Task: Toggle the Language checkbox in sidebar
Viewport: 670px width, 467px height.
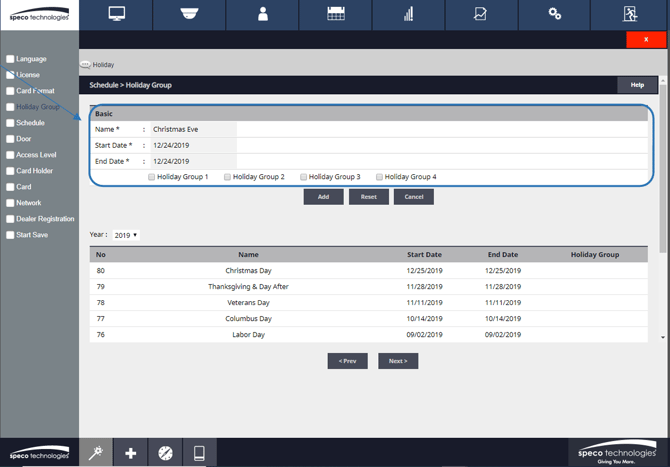Action: [x=10, y=59]
